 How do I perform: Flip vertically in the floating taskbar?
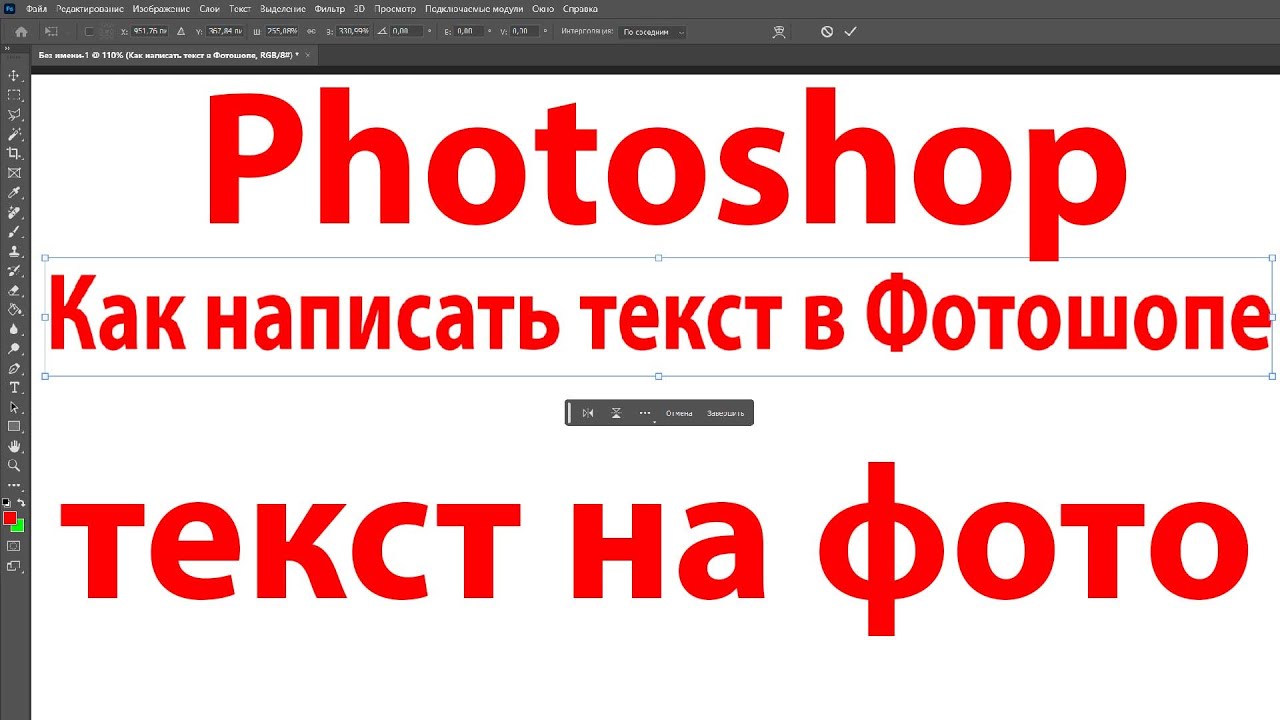[617, 413]
